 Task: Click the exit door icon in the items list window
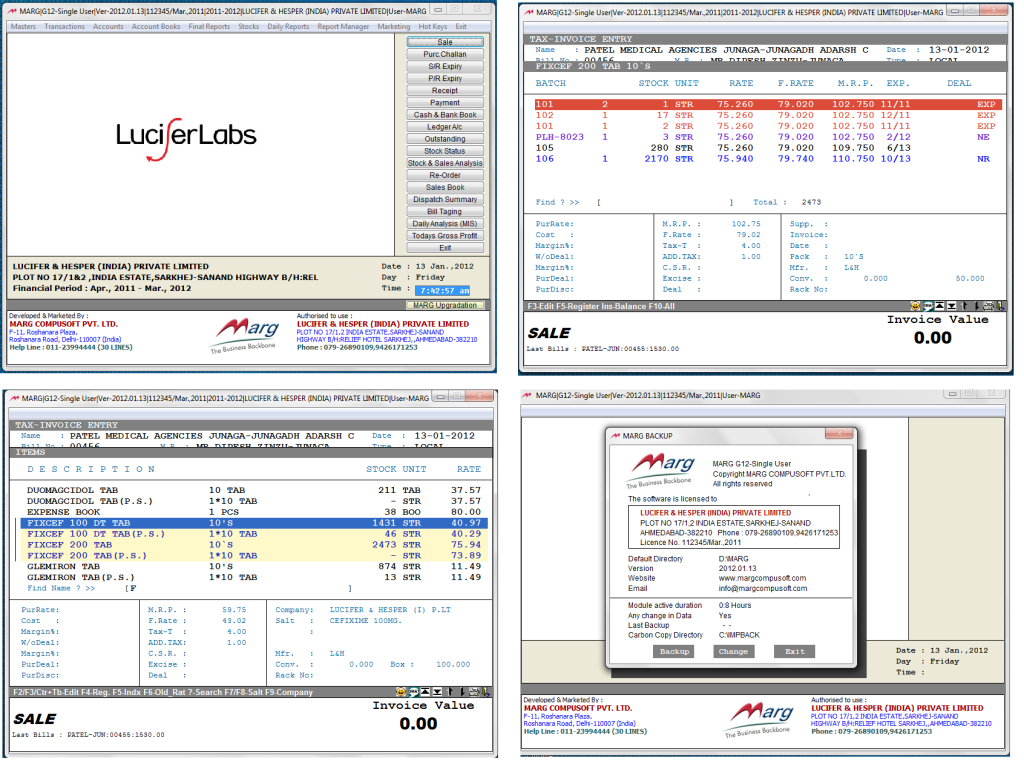pos(486,691)
